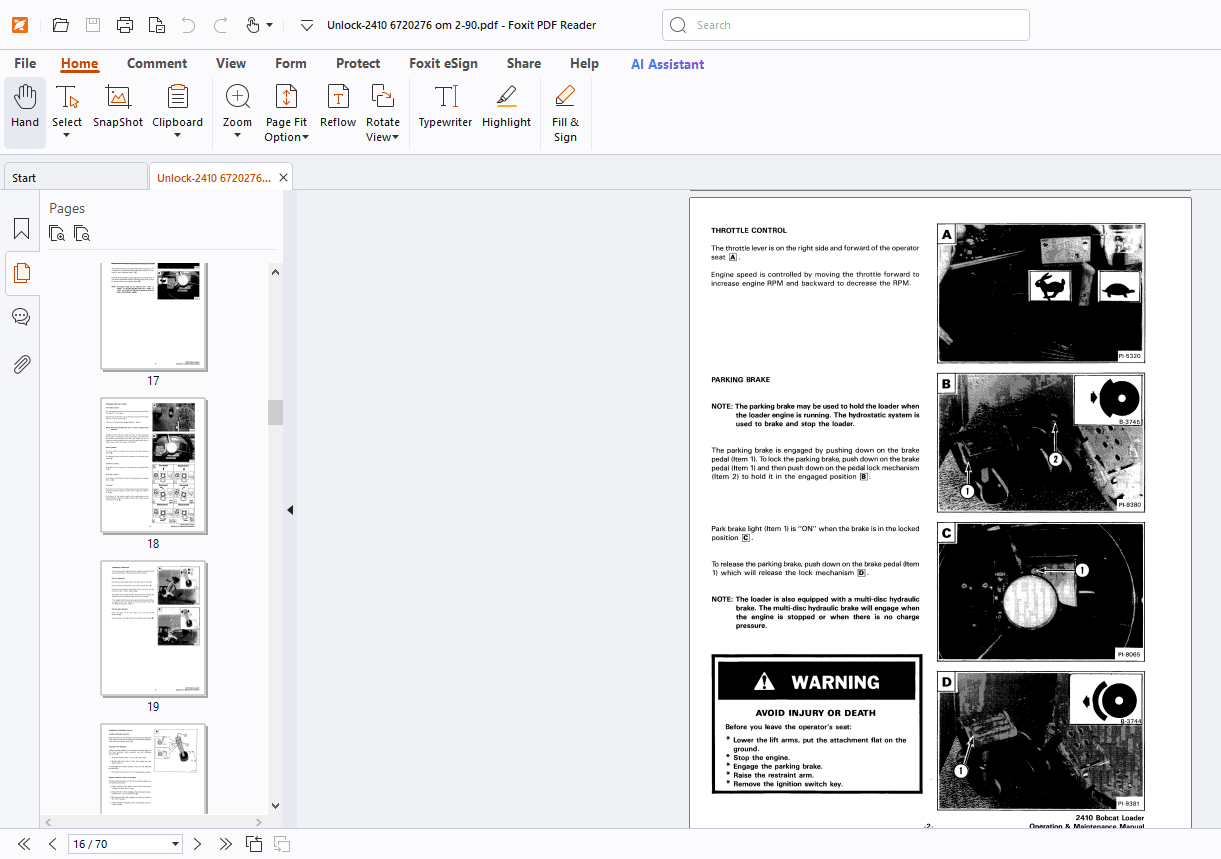Open the Bookmarks side panel
Image resolution: width=1221 pixels, height=859 pixels.
tap(21, 228)
